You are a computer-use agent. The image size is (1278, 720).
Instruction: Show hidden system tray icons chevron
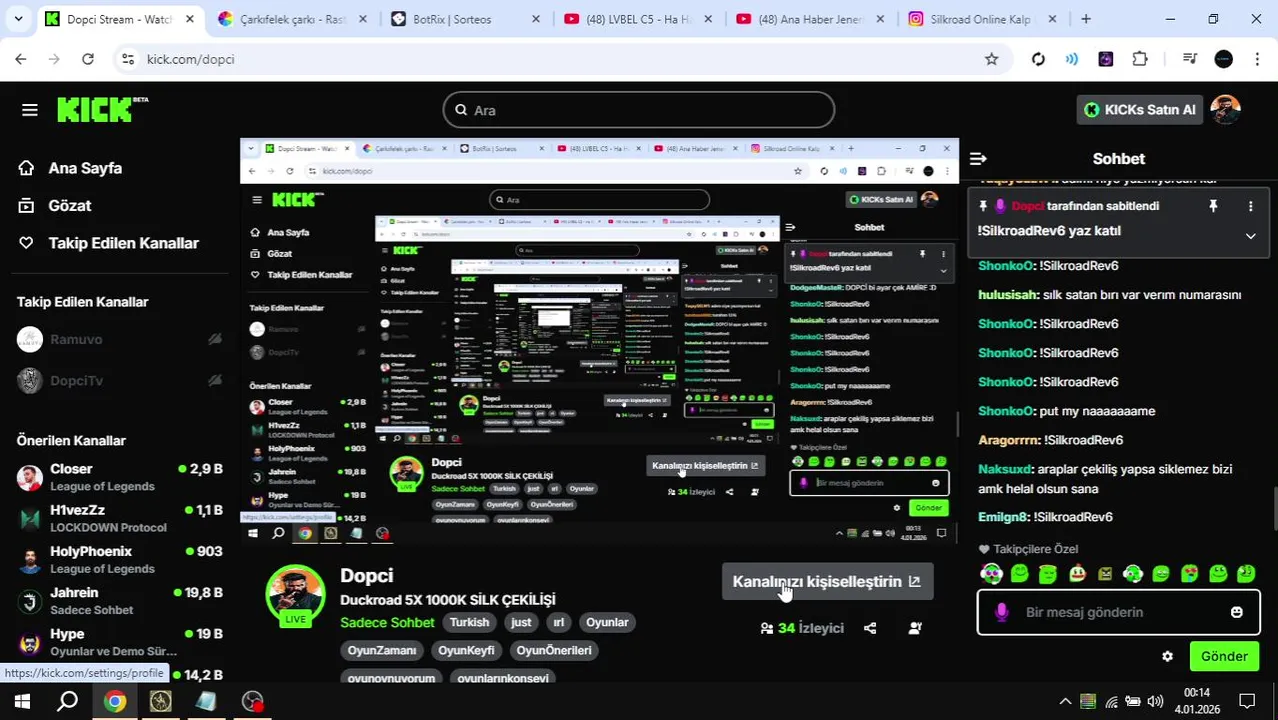point(1065,701)
